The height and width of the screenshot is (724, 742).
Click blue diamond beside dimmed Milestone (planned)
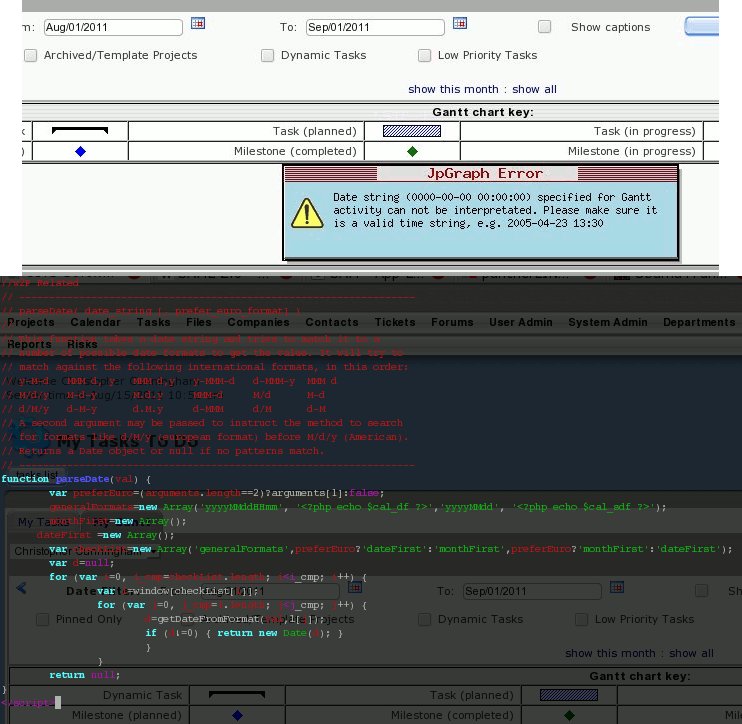click(x=238, y=715)
